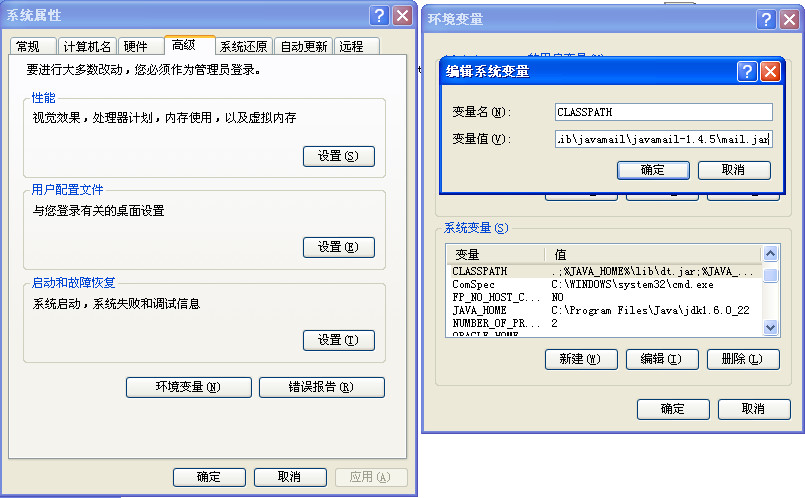Screen dimensions: 805x498
Task: Open the 常规 tab in System Properties
Action: tap(33, 46)
